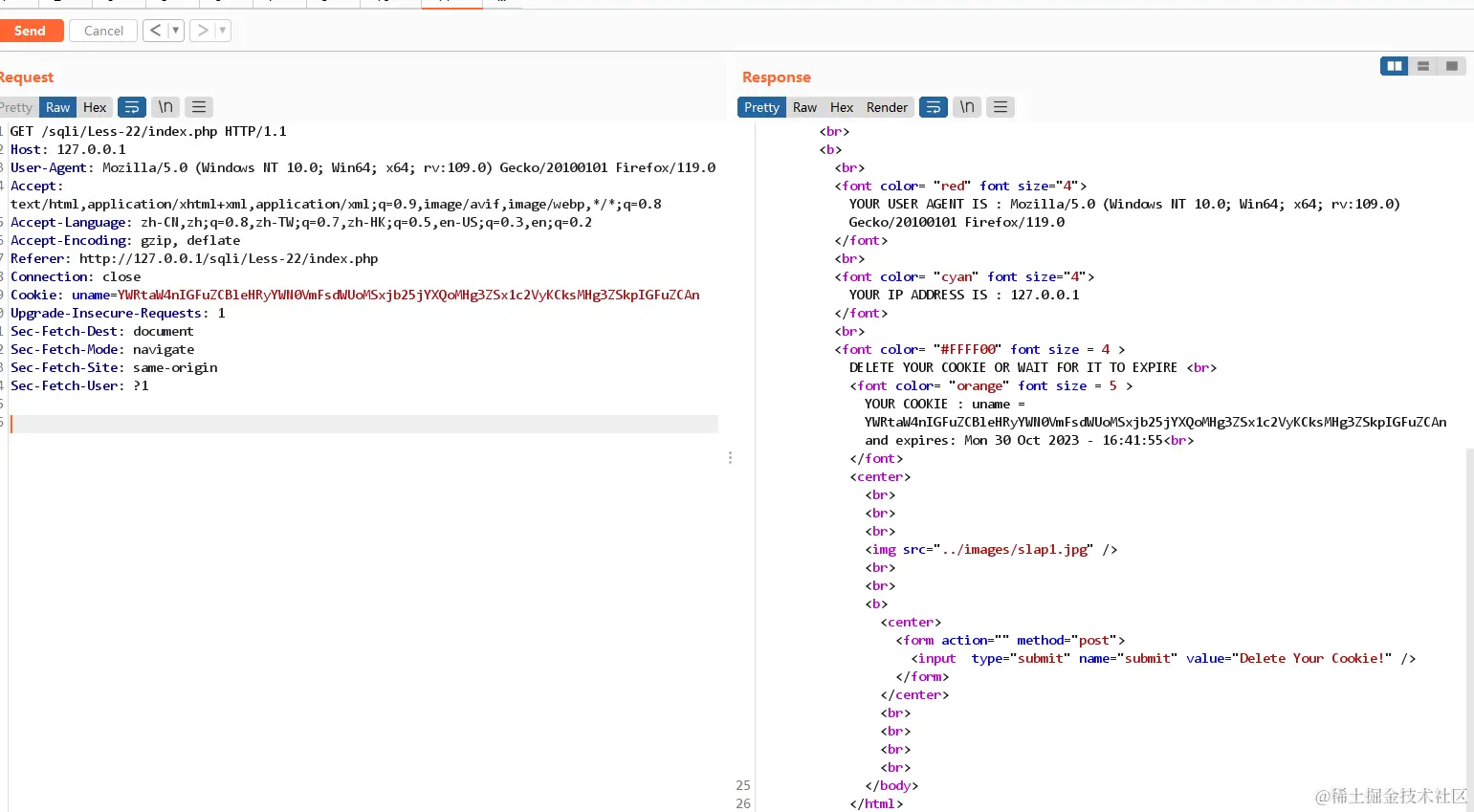The width and height of the screenshot is (1474, 812).
Task: Click the font color="cyan" tag line
Action: pyautogui.click(x=964, y=276)
